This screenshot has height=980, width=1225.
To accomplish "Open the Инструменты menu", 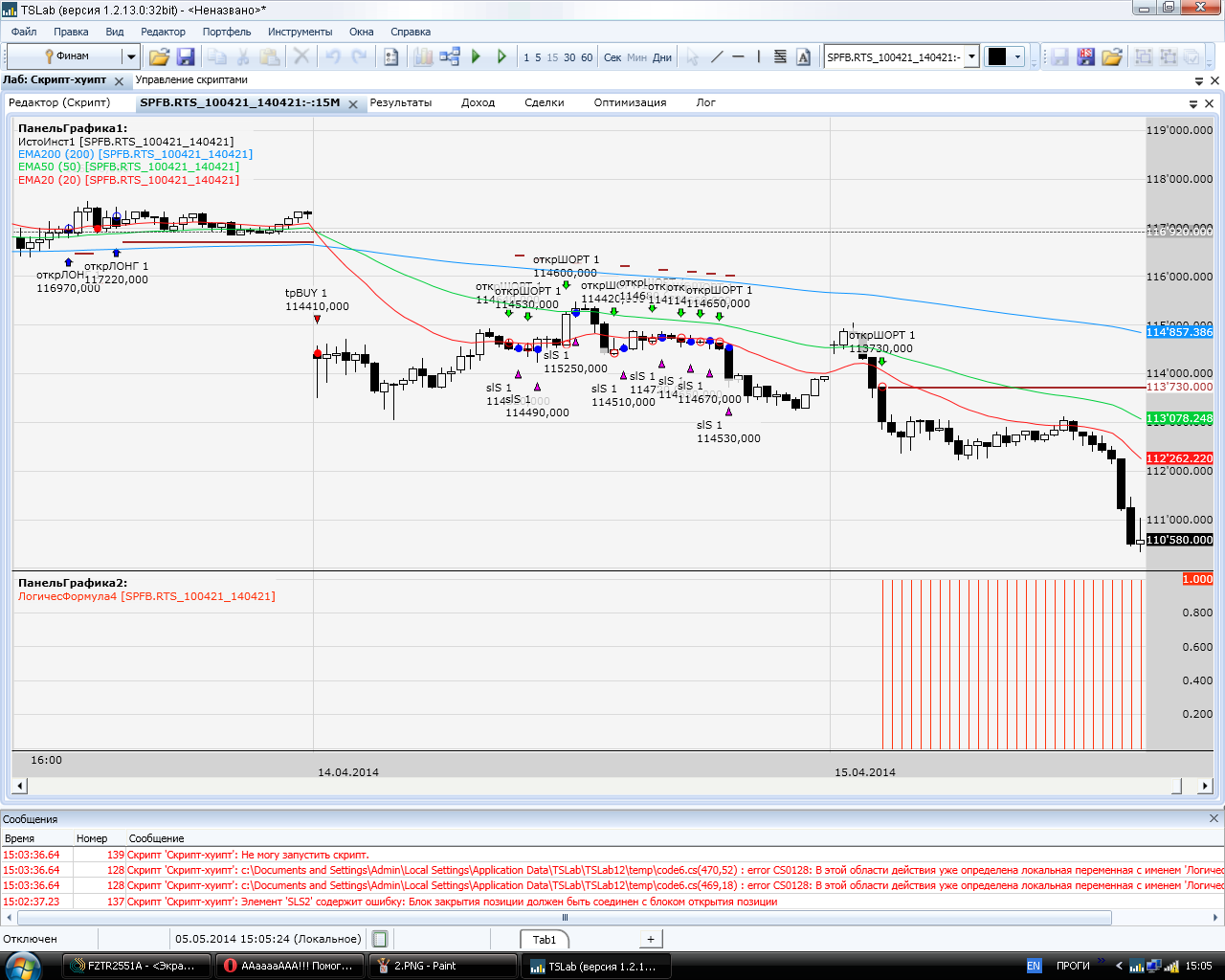I will 300,32.
